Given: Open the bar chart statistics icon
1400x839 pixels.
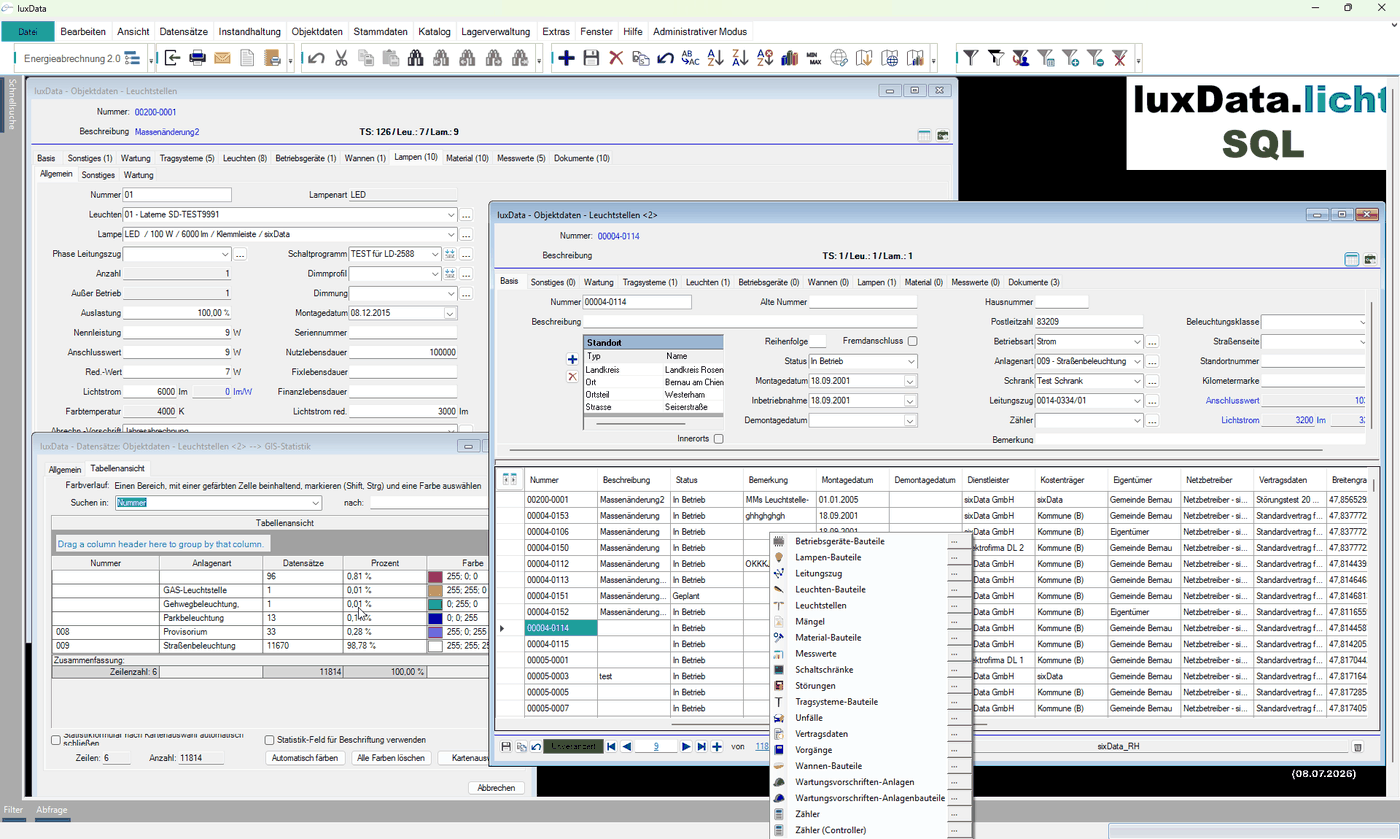Looking at the screenshot, I should 789,58.
